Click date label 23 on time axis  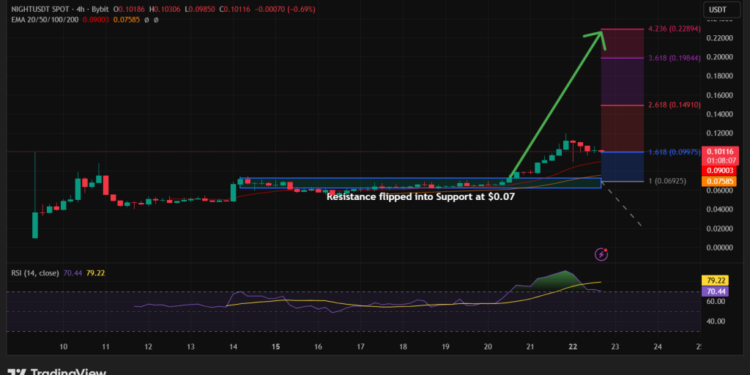(615, 347)
